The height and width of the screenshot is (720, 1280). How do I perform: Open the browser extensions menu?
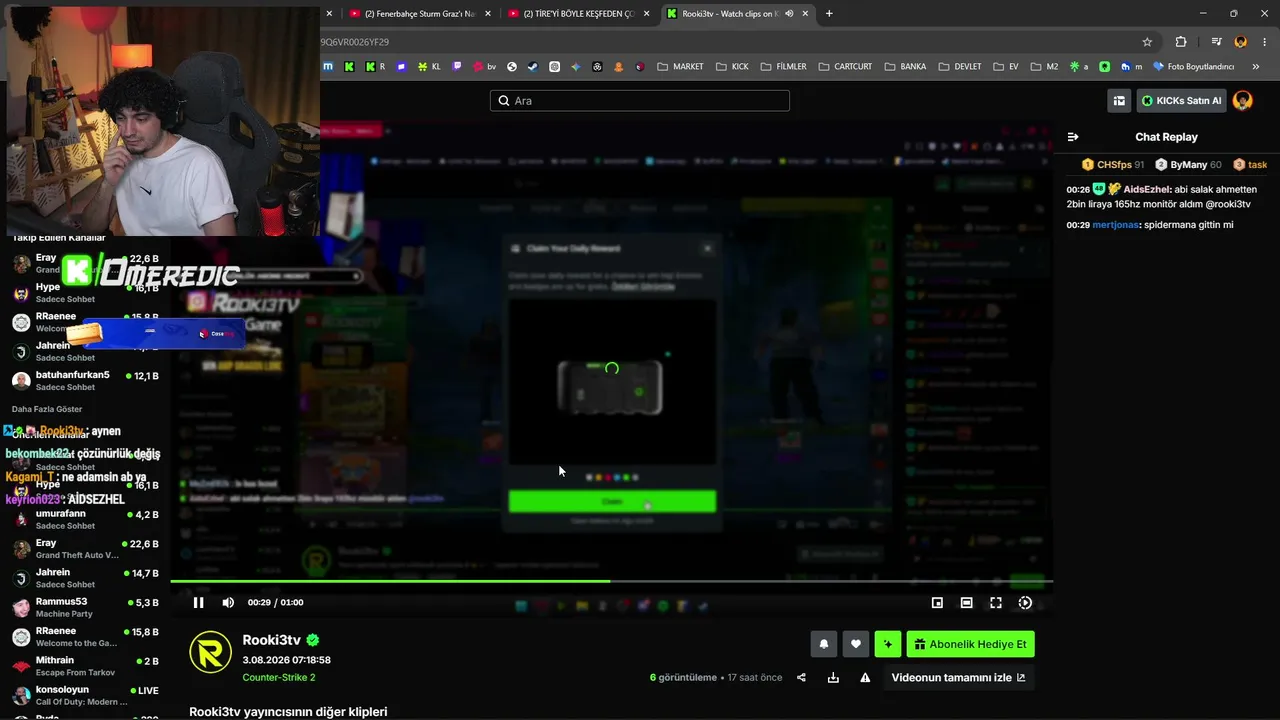click(1181, 42)
